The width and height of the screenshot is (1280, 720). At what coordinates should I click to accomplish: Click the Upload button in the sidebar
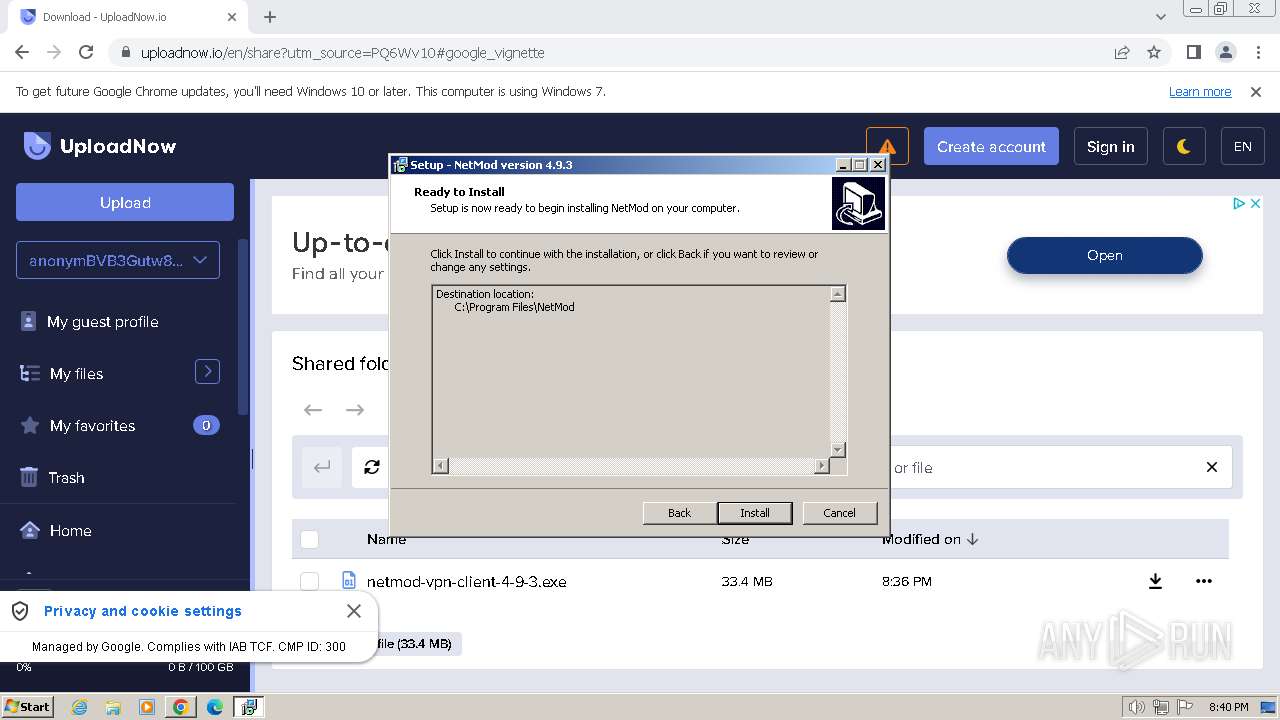click(125, 202)
